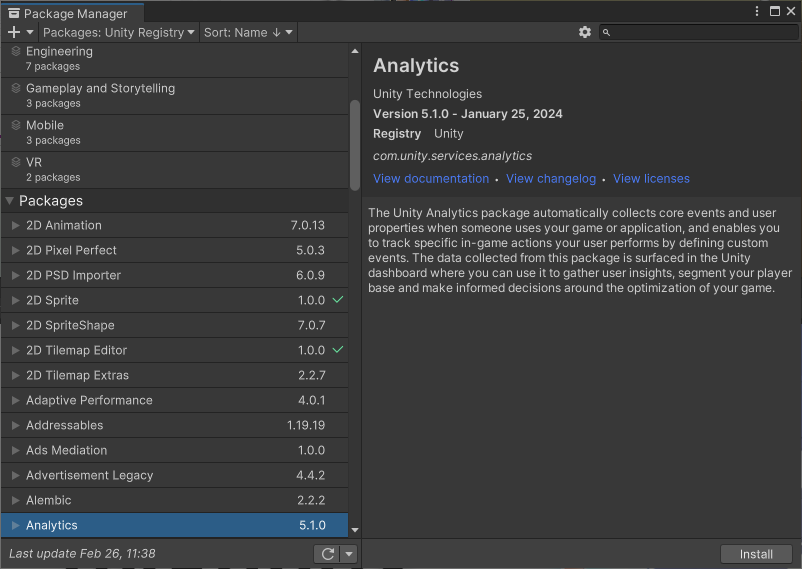The width and height of the screenshot is (802, 569).
Task: Click the installed checkmark on 2D Tilemap Editor
Action: pos(338,349)
